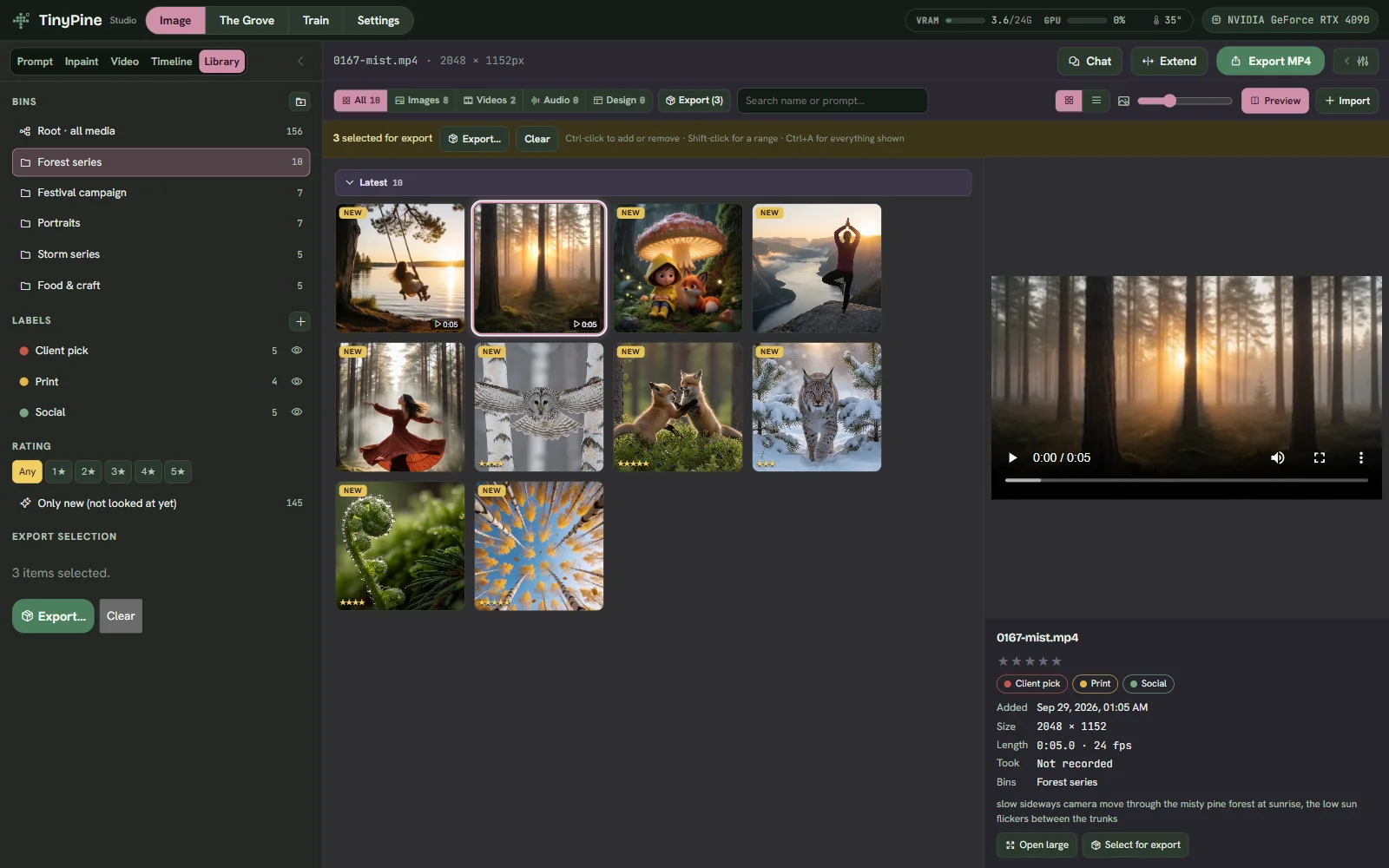This screenshot has width=1389, height=868.
Task: Switch to list view icon
Action: 1096,101
